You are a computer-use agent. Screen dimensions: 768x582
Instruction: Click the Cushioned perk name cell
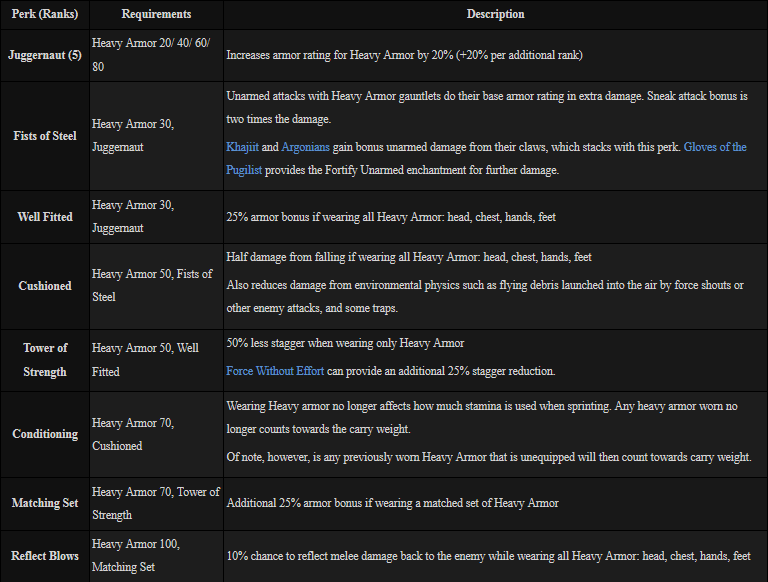[x=44, y=285]
